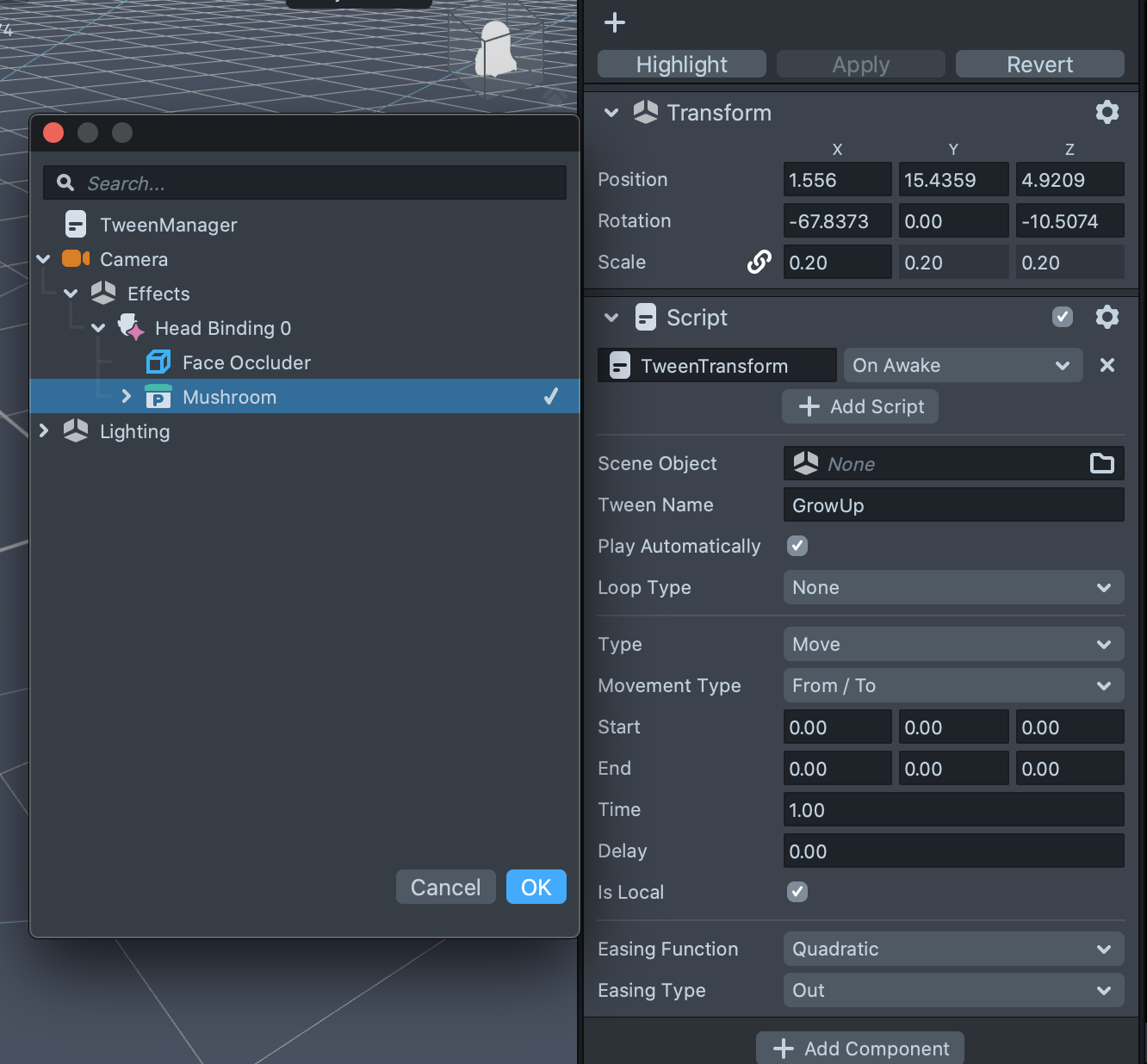
Task: Open the Loop Type dropdown
Action: click(x=953, y=588)
